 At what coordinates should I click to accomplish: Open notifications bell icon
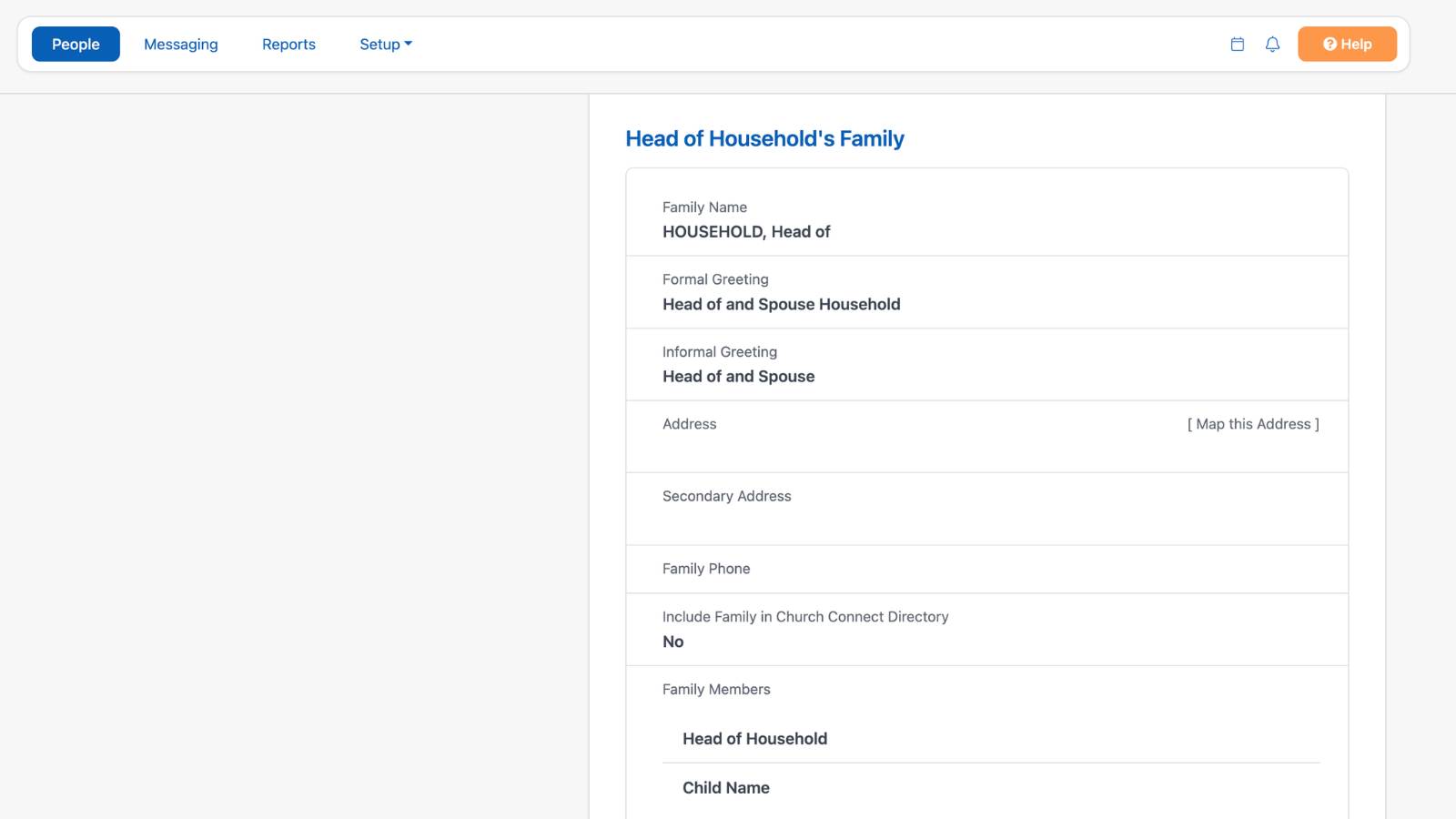pyautogui.click(x=1272, y=44)
